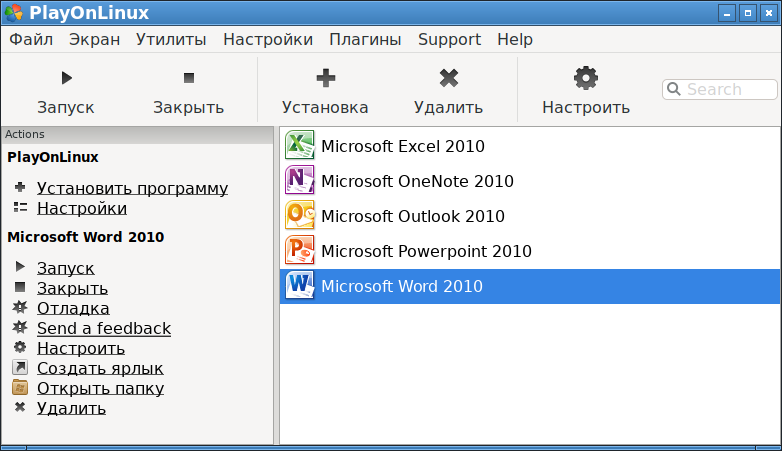Click the Microsoft Outlook 2010 icon
This screenshot has width=782, height=451.
coord(300,215)
